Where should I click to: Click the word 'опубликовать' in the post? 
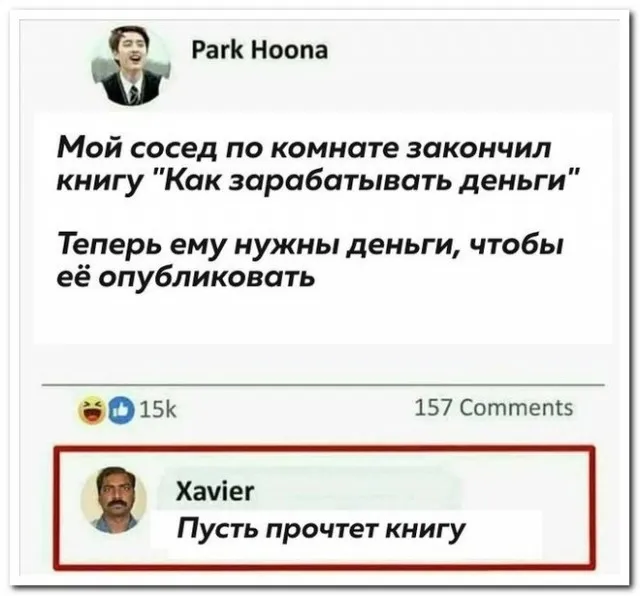tap(207, 280)
